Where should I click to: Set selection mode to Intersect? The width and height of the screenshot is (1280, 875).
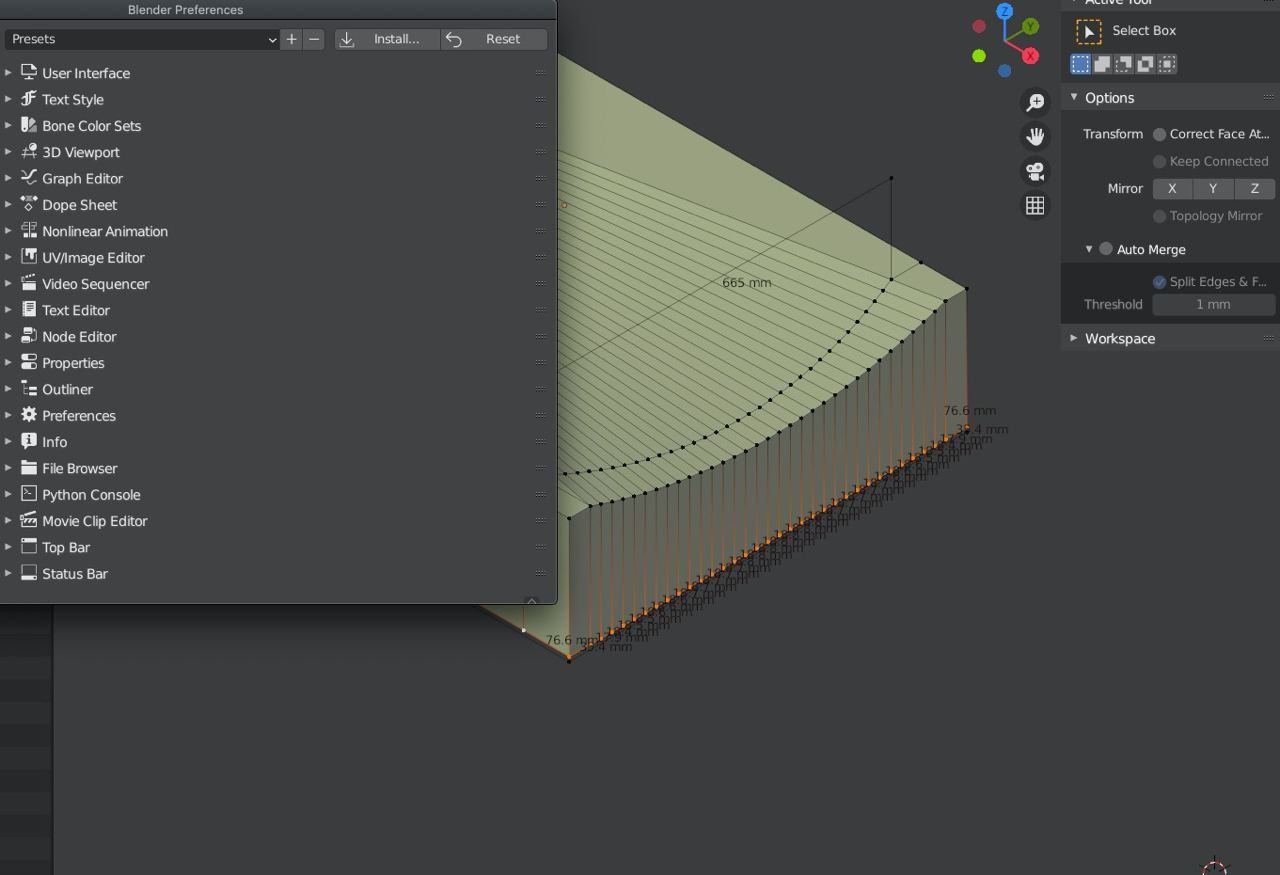[x=1167, y=64]
